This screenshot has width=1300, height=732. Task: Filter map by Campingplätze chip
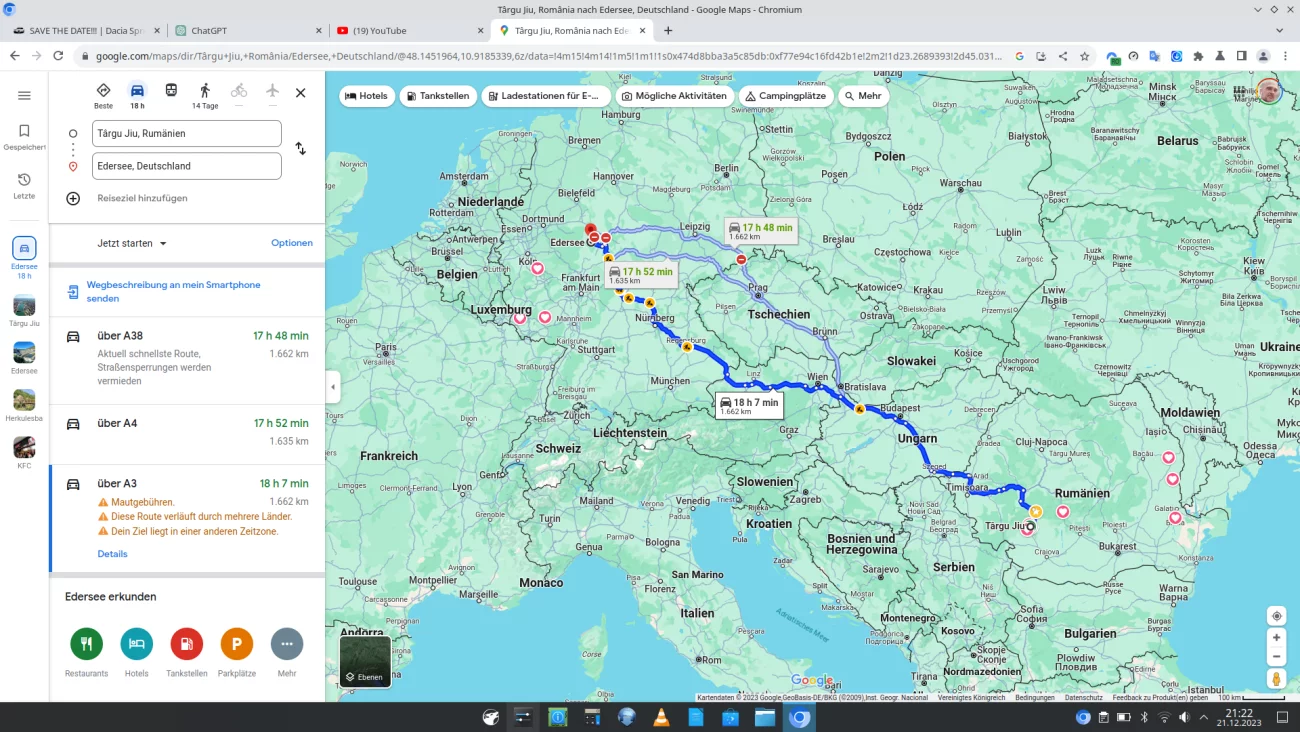point(785,96)
